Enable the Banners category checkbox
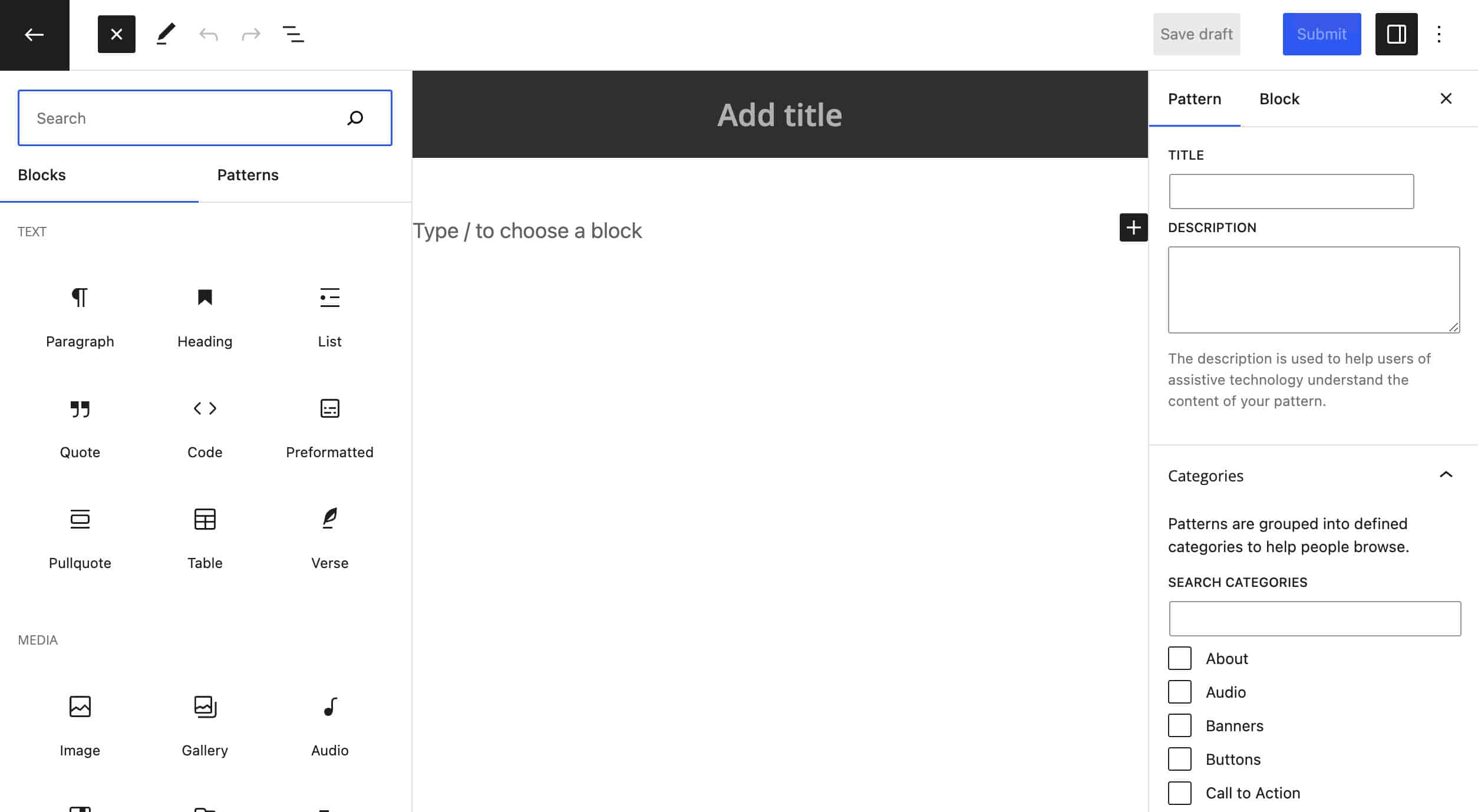1478x812 pixels. (1180, 725)
